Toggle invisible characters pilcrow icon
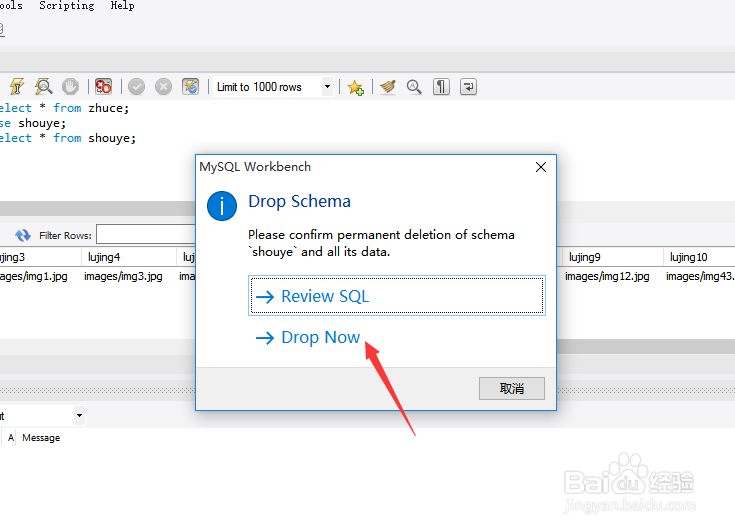This screenshot has width=735, height=531. (x=441, y=87)
